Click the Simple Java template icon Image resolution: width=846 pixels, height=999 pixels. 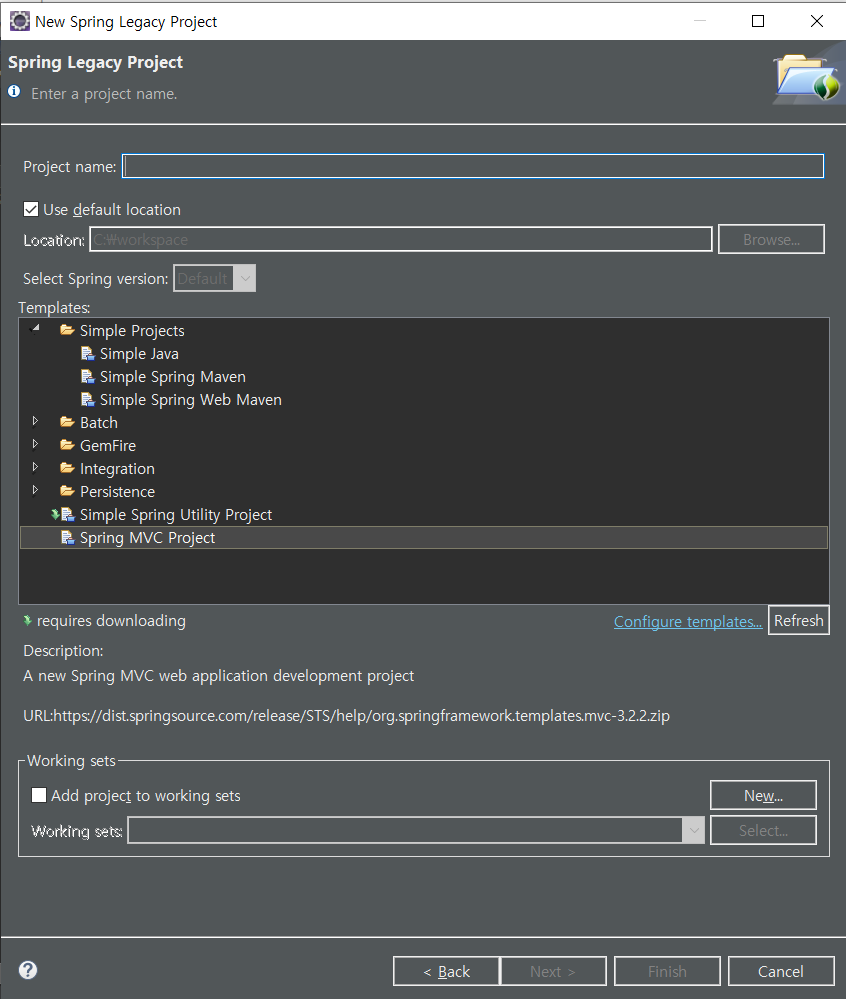click(x=88, y=354)
